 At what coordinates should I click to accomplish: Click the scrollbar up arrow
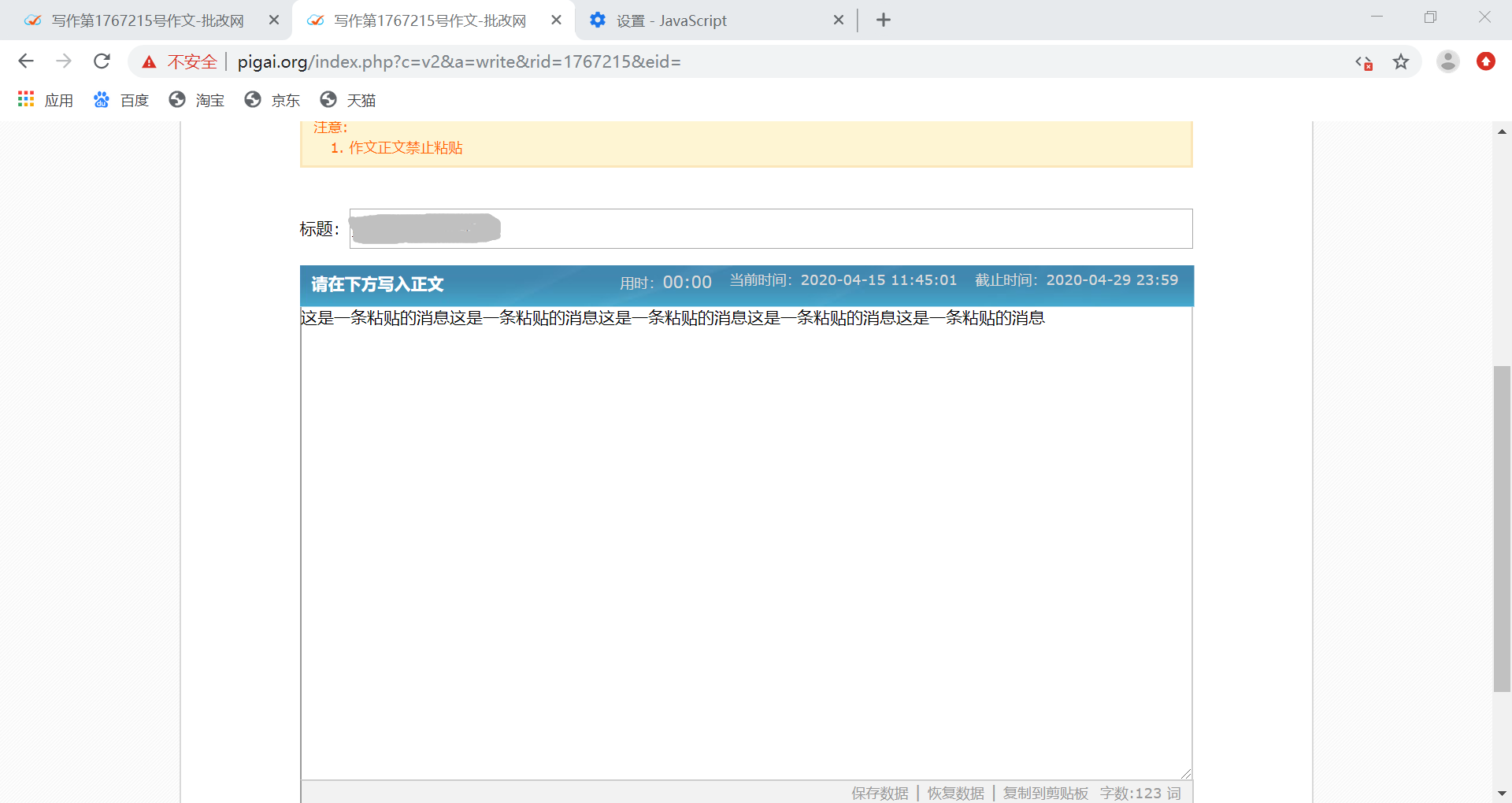[x=1502, y=131]
